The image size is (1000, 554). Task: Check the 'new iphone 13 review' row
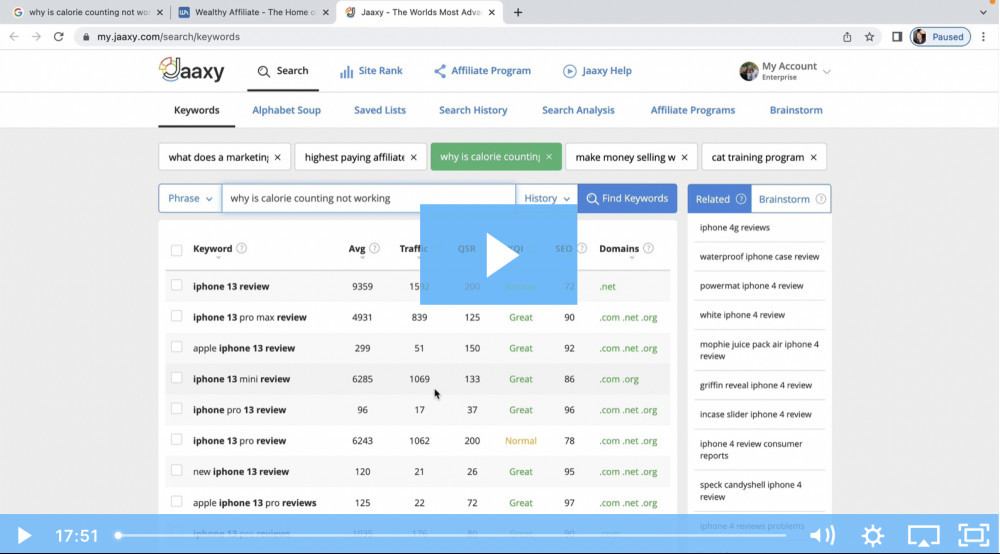177,470
